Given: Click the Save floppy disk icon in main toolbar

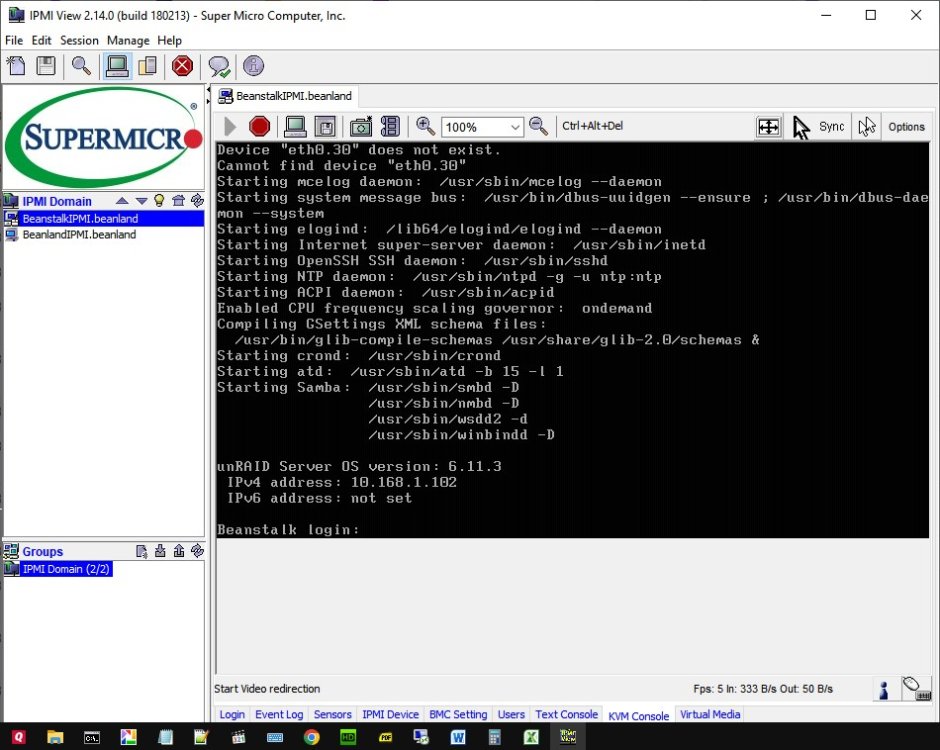Looking at the screenshot, I should pyautogui.click(x=46, y=66).
